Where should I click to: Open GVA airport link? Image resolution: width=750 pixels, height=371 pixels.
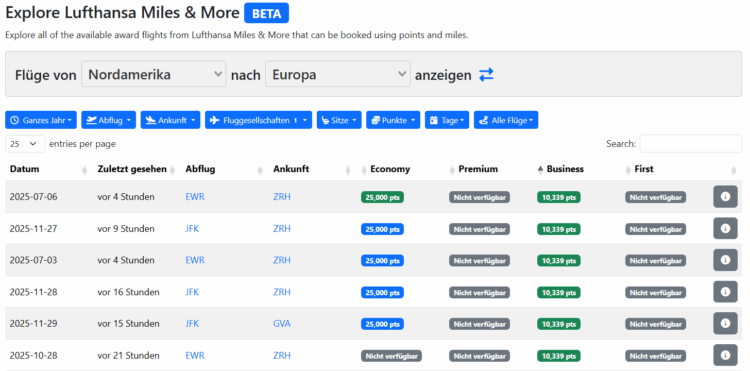pyautogui.click(x=282, y=324)
